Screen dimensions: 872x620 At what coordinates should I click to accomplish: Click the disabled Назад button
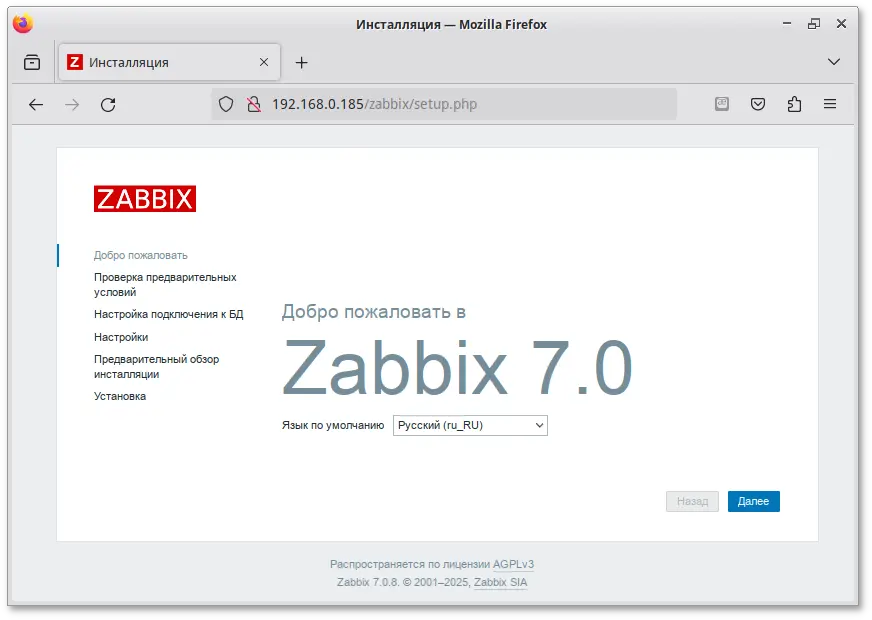(690, 501)
